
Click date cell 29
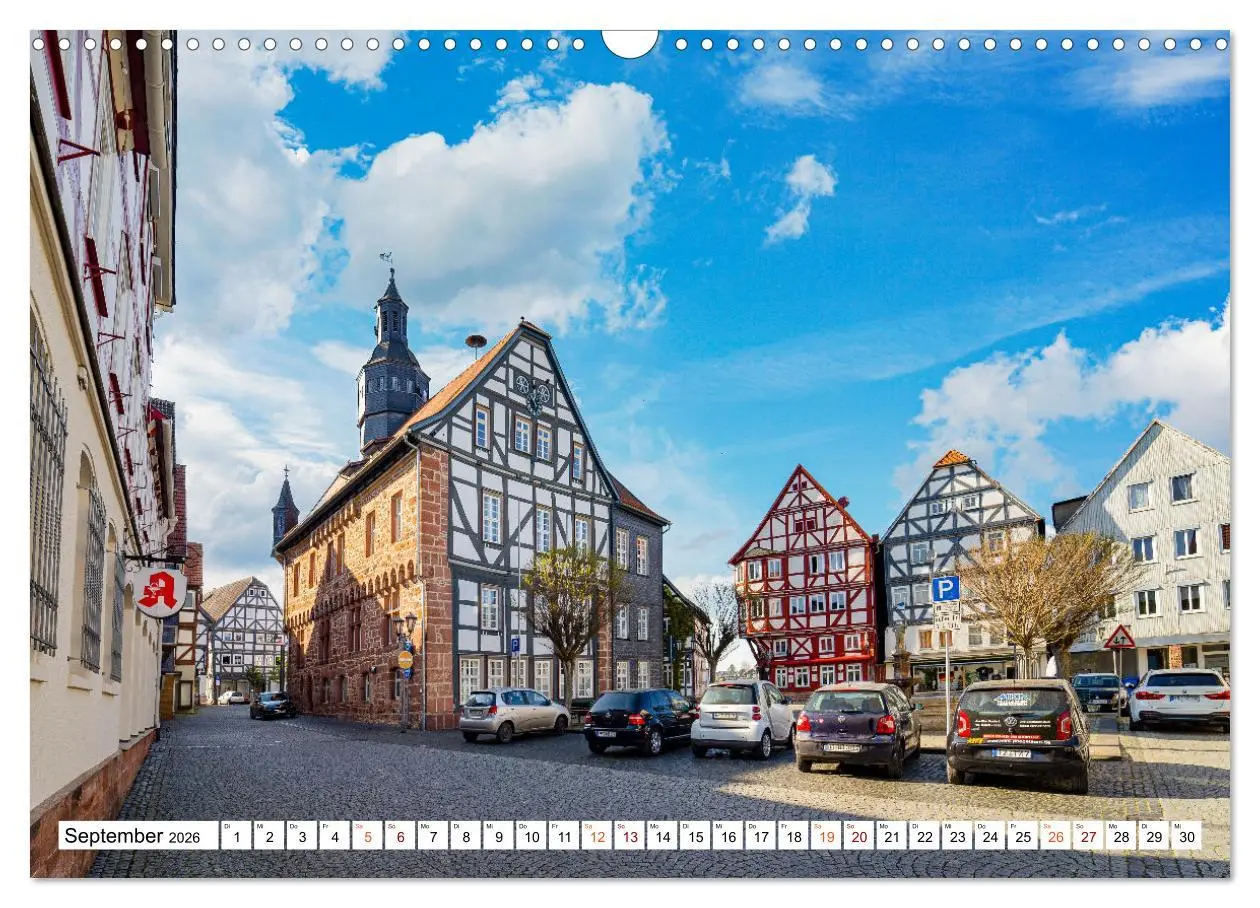coord(1153,836)
